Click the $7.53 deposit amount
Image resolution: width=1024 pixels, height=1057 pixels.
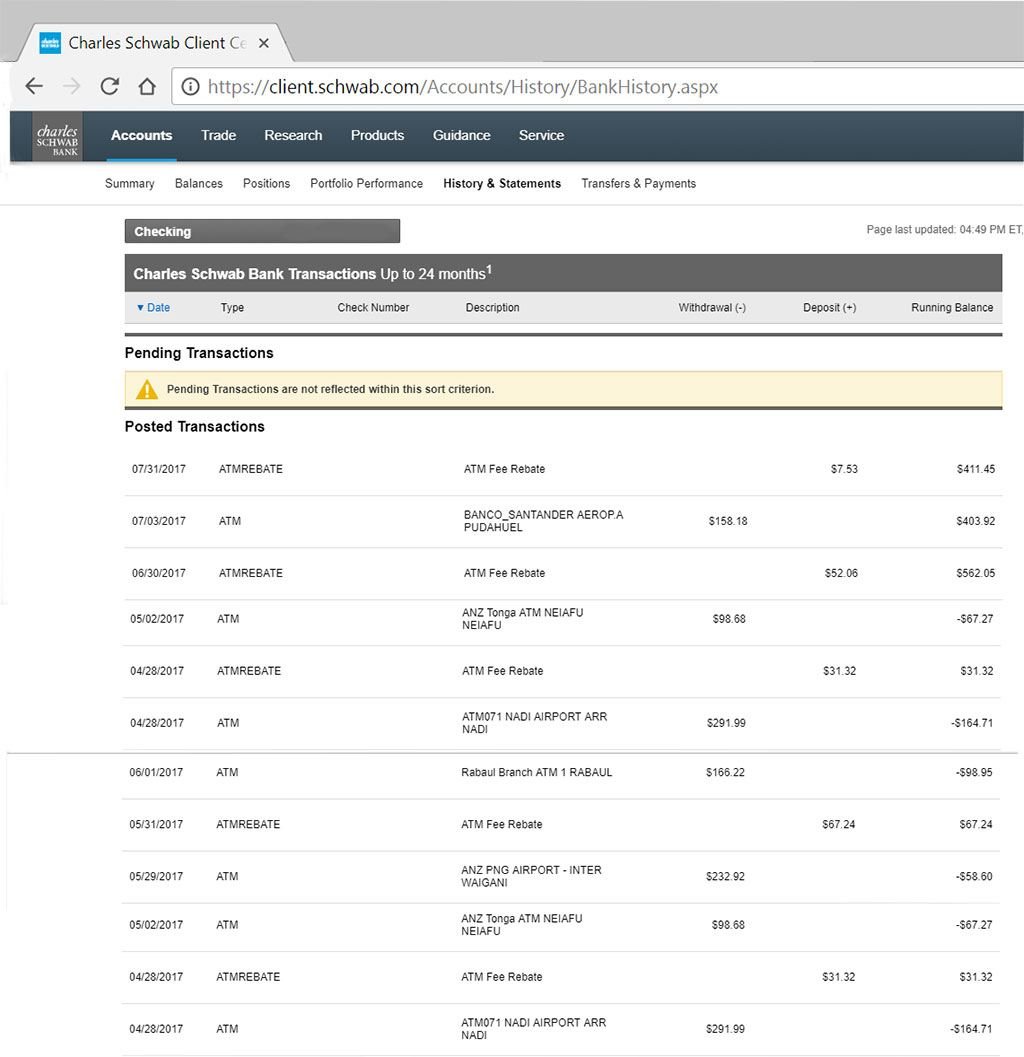844,469
